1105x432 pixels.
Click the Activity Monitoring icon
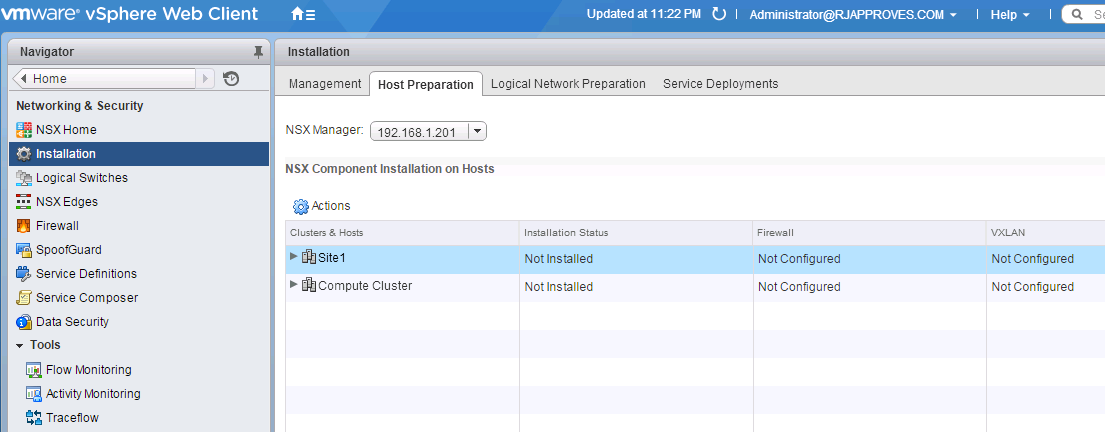pos(34,393)
